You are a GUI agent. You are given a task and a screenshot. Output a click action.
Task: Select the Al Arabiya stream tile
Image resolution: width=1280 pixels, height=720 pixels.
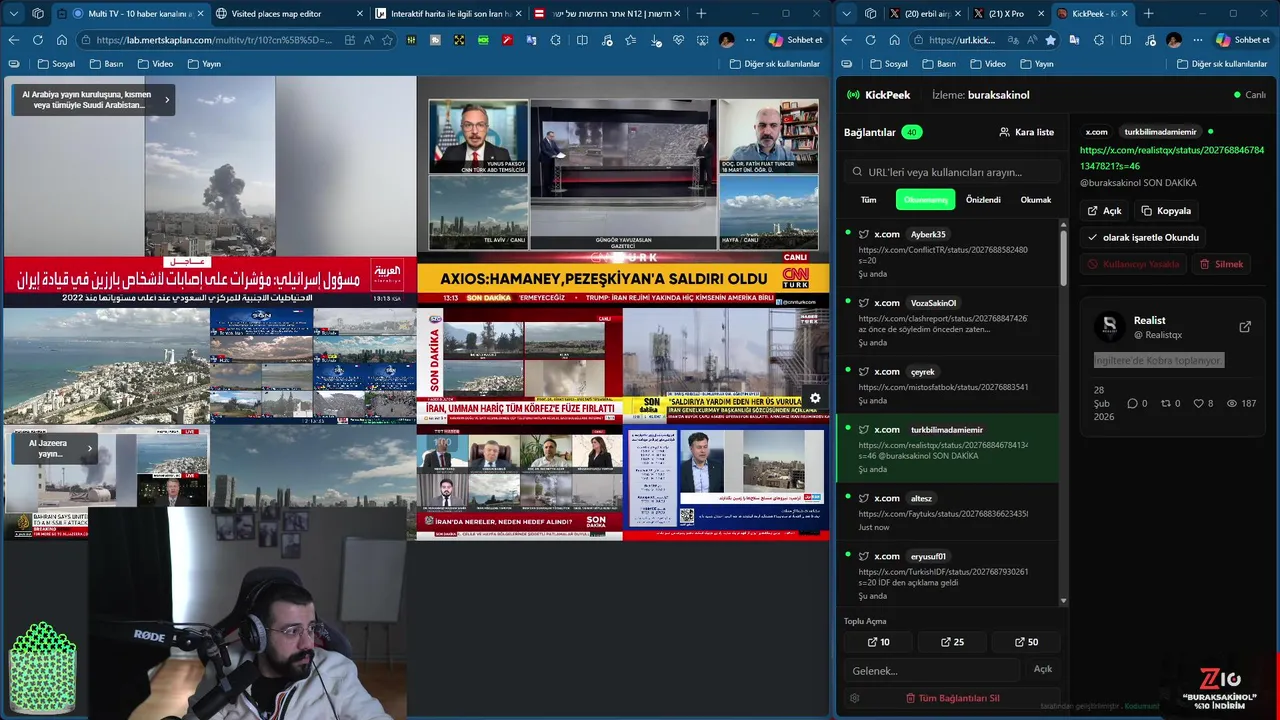point(209,190)
